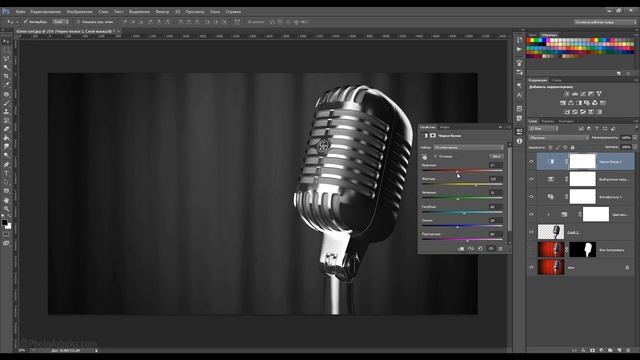
Task: Open the layer filter kind dropdown
Action: [x=543, y=129]
